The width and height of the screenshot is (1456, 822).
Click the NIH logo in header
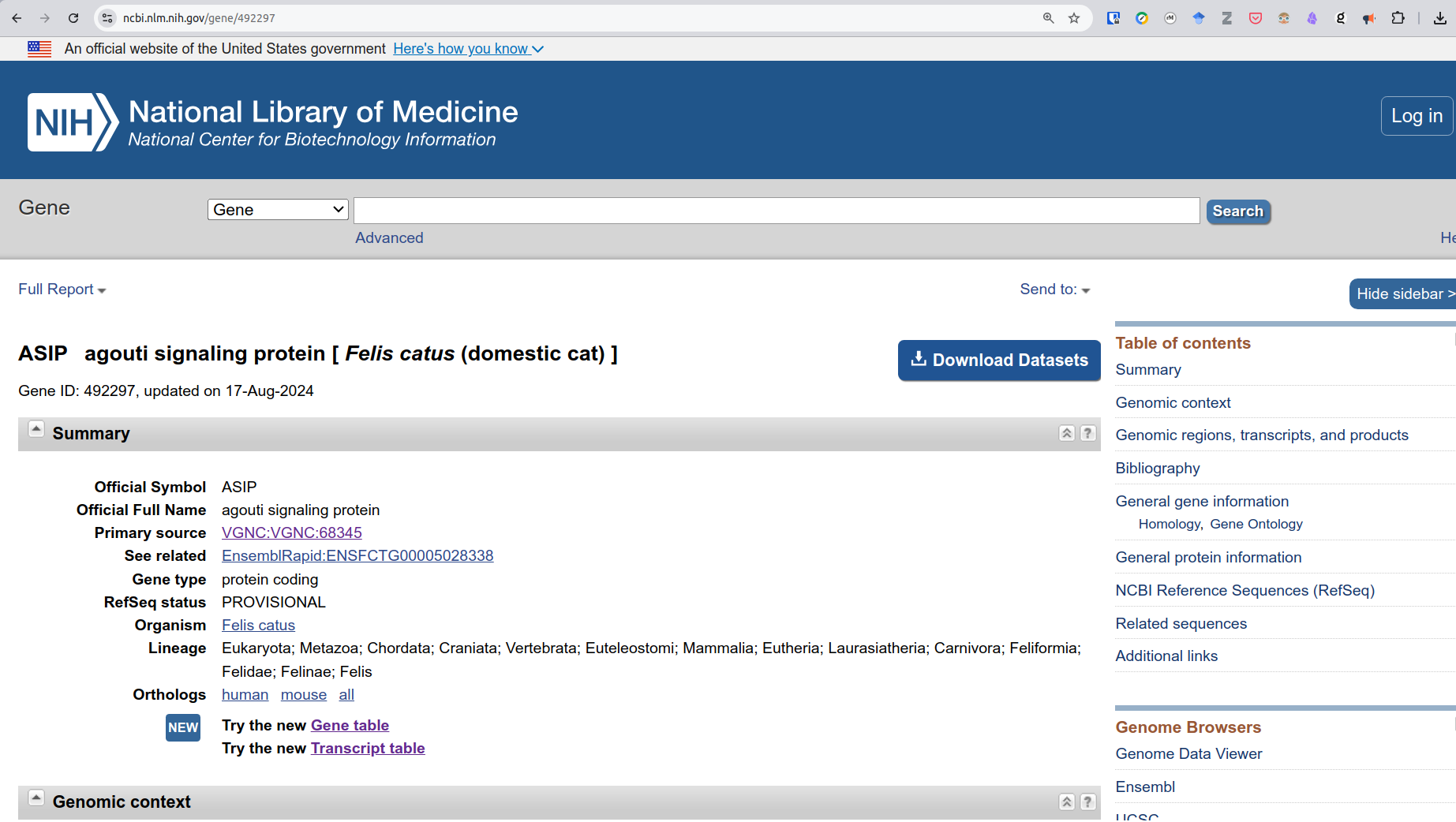pyautogui.click(x=73, y=122)
